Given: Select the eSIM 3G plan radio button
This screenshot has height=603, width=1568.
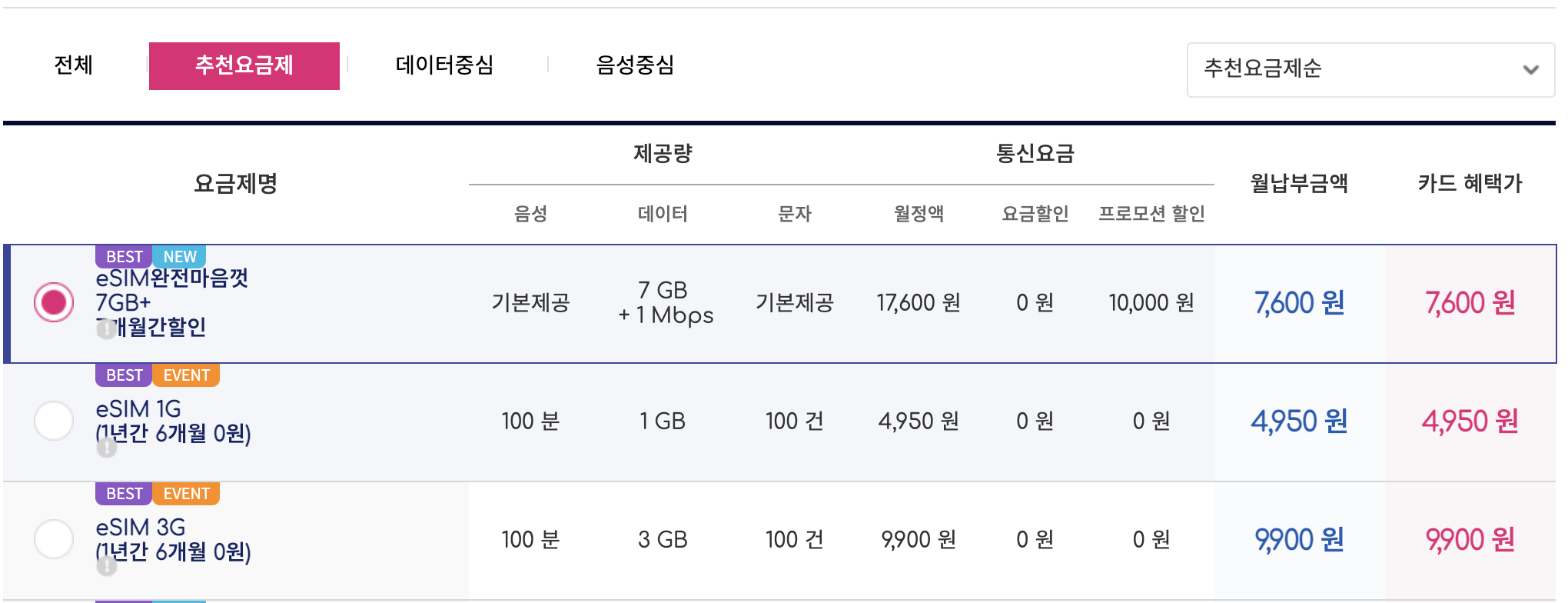Looking at the screenshot, I should click(53, 539).
